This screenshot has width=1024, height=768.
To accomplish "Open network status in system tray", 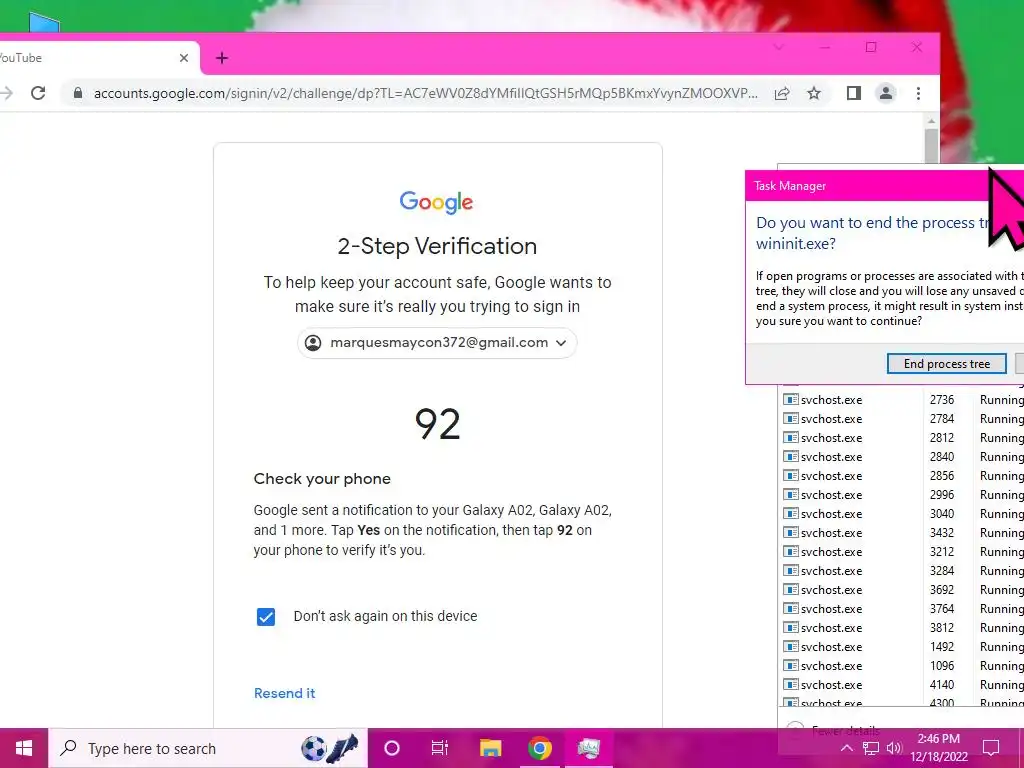I will click(871, 748).
